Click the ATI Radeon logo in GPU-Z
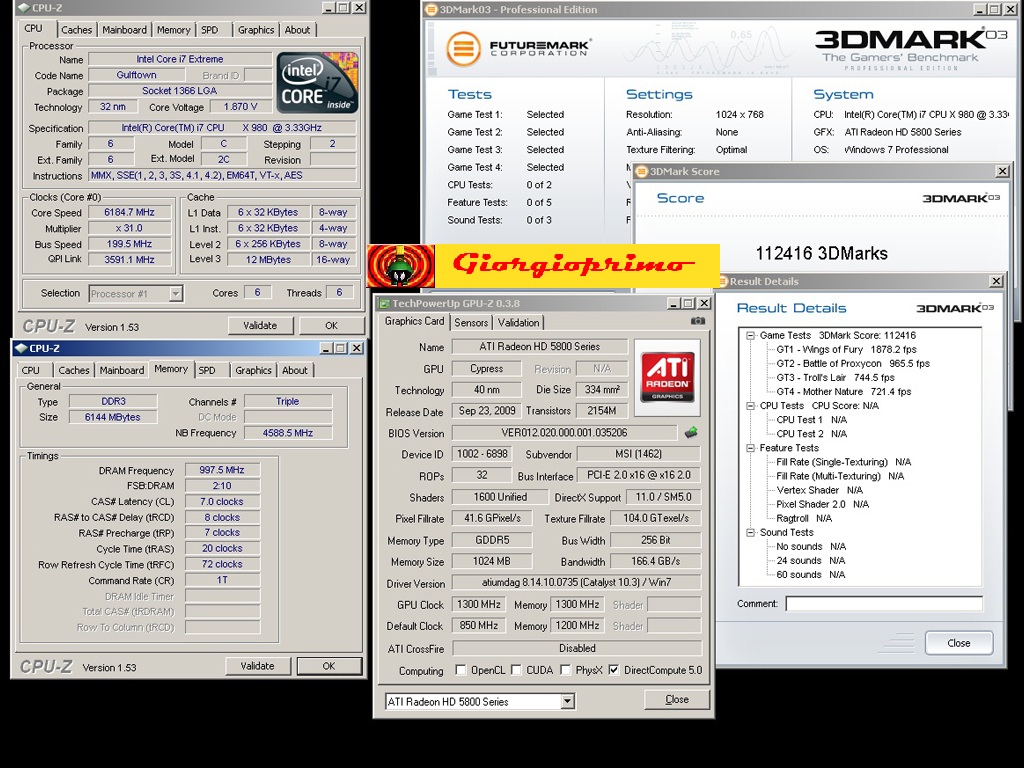The image size is (1024, 768). point(667,377)
